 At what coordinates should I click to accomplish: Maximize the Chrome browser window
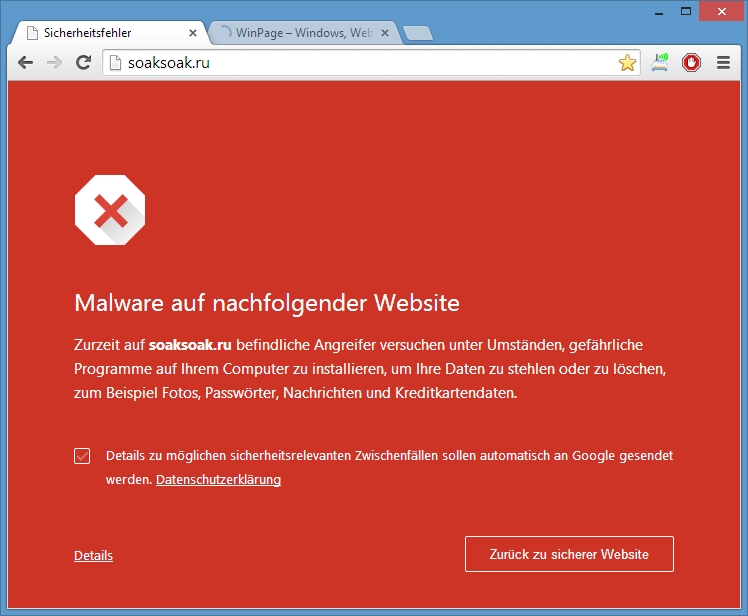tap(686, 11)
